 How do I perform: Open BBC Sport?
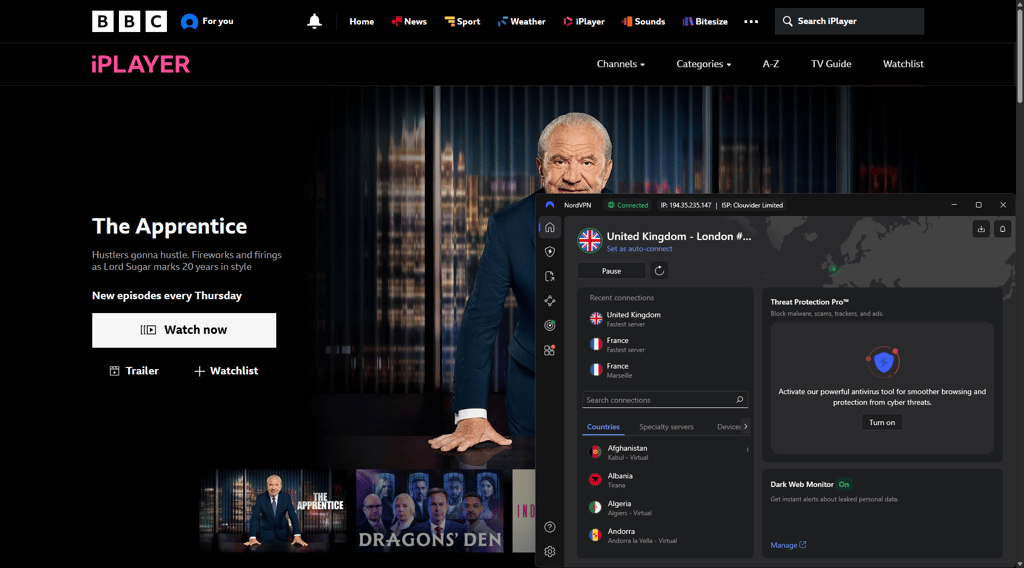[x=462, y=22]
